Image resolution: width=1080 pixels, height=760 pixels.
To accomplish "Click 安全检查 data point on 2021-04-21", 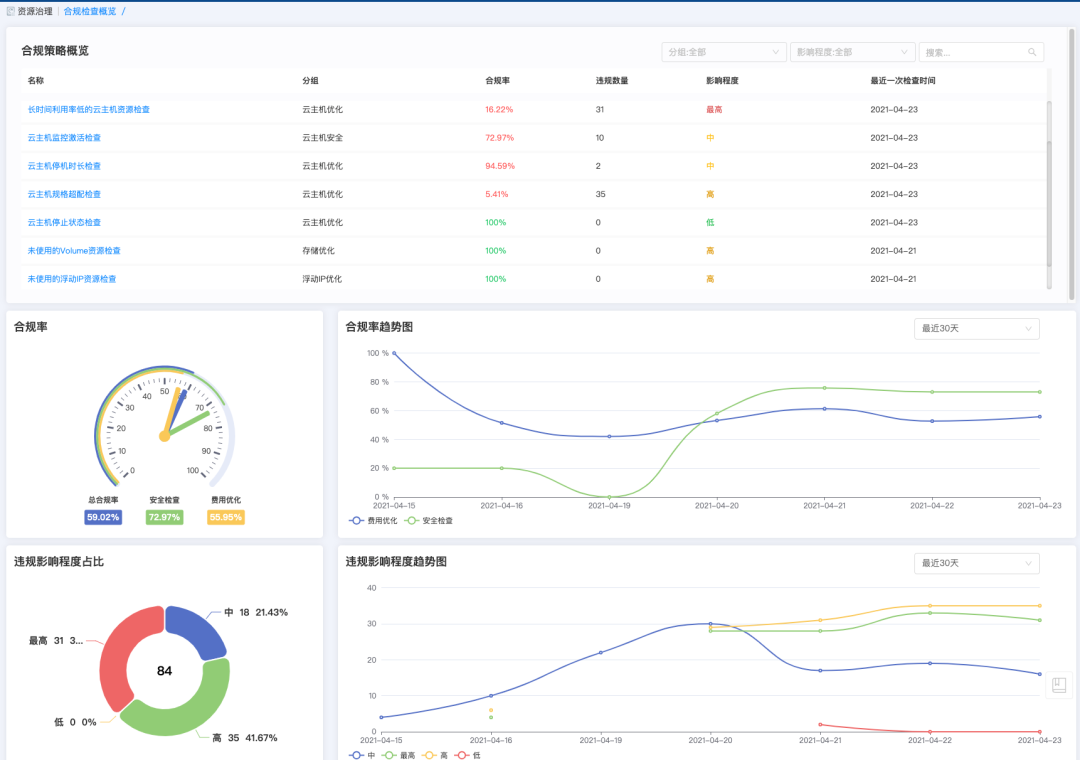I will click(x=824, y=388).
